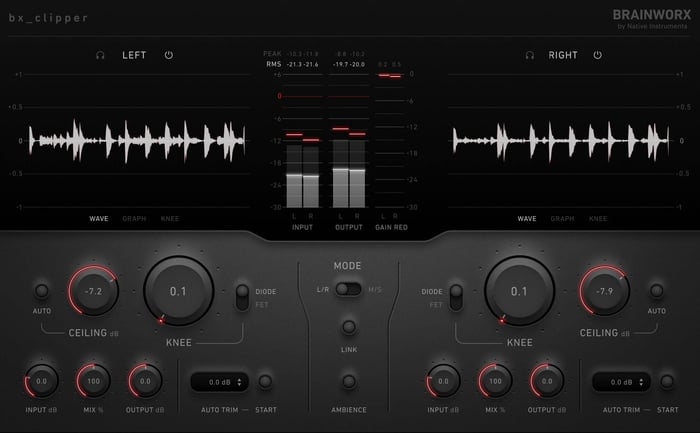Toggle the L/R to M/S MODE switch

coord(348,289)
